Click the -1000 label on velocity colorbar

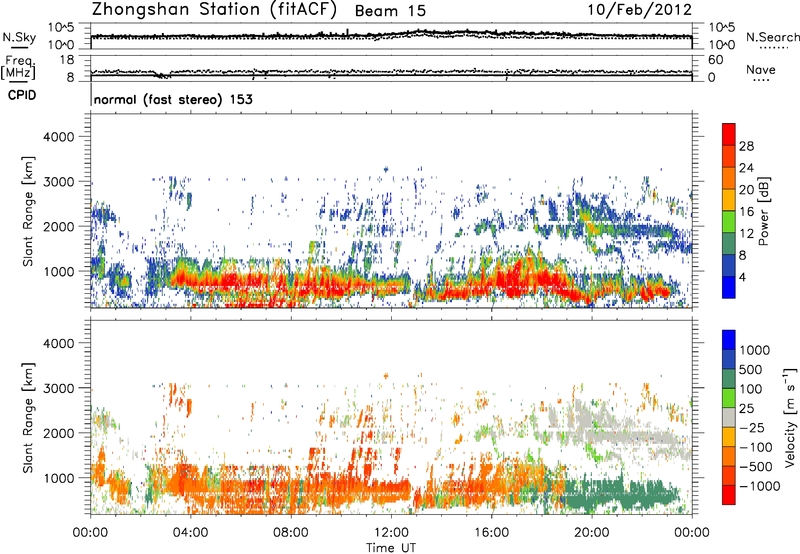click(759, 486)
